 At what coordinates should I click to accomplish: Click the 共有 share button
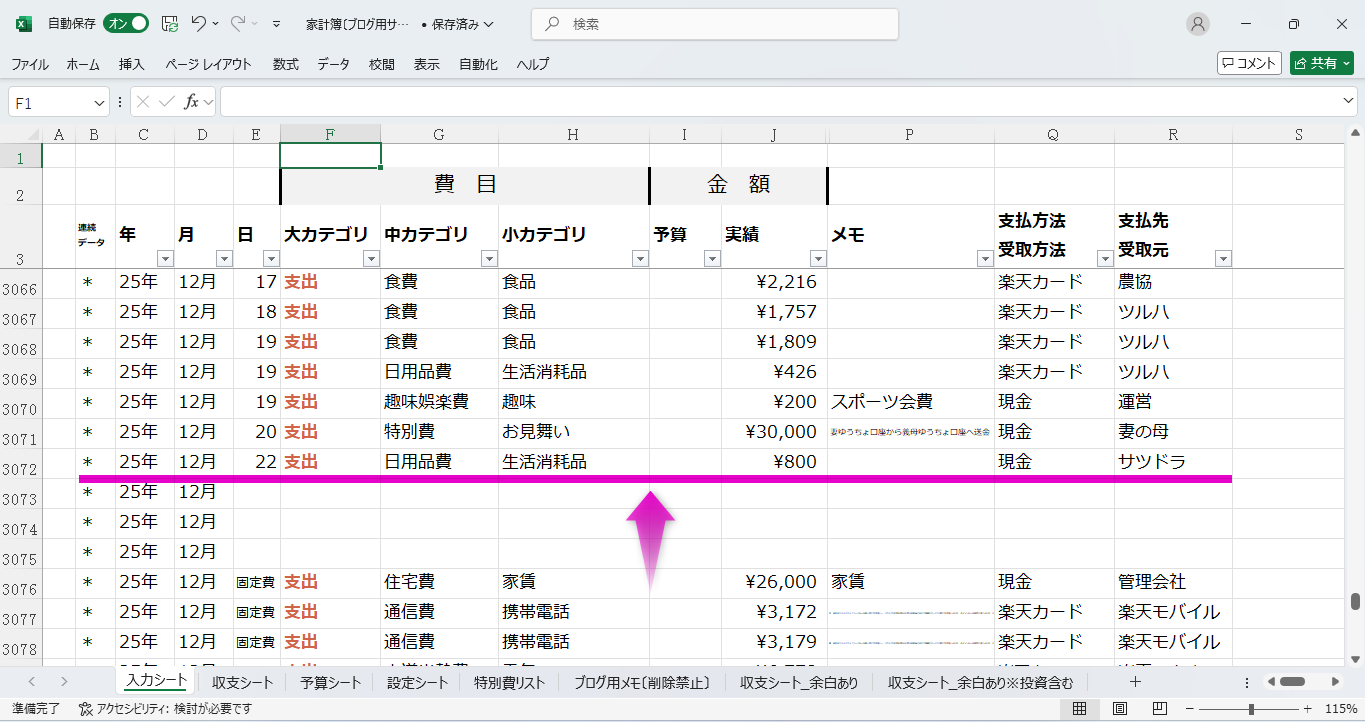(x=1320, y=63)
